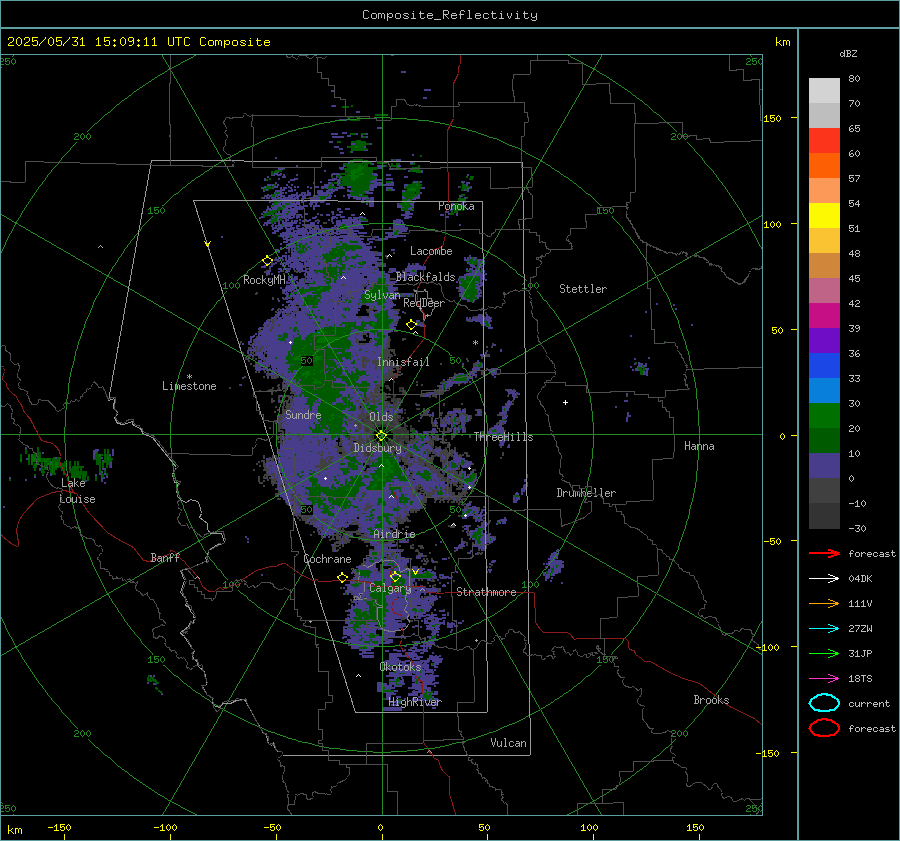900x841 pixels.
Task: Click the Okotoks label
Action: 400,667
